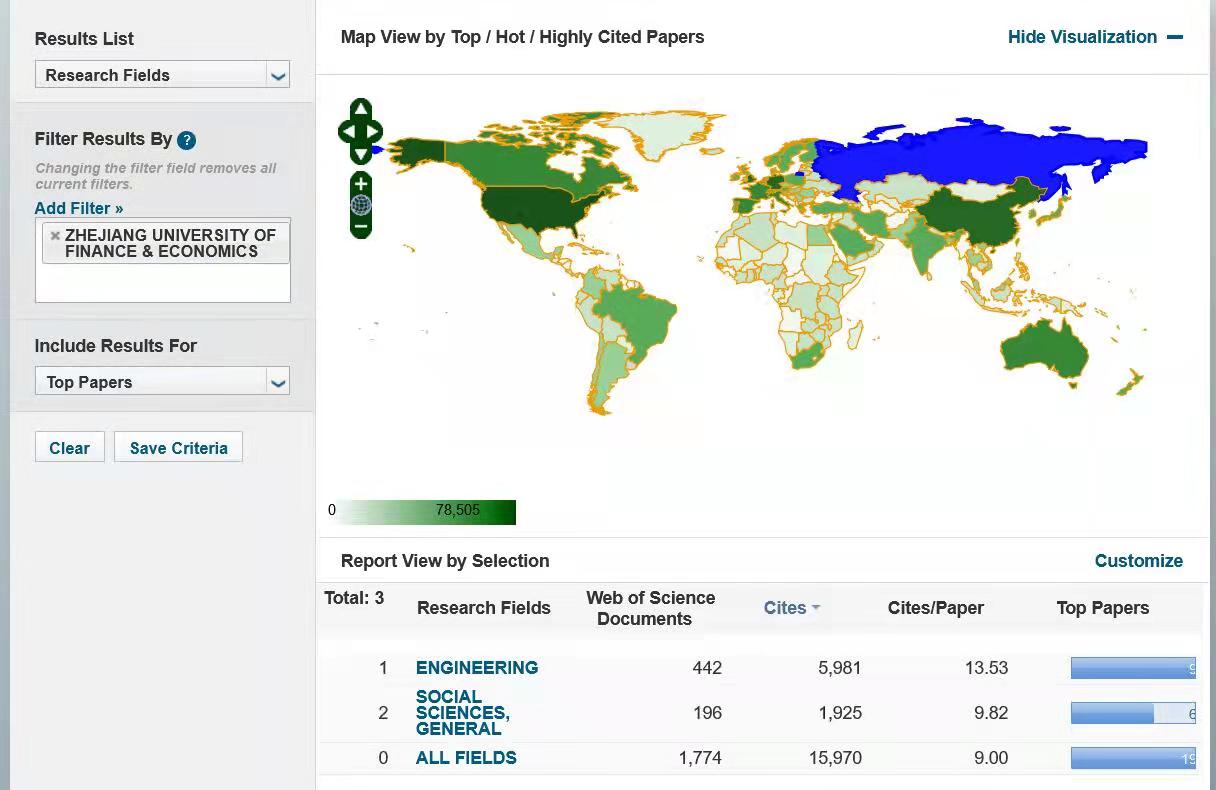Remove the Zhejiang University filter tag
The width and height of the screenshot is (1216, 790).
click(x=55, y=236)
